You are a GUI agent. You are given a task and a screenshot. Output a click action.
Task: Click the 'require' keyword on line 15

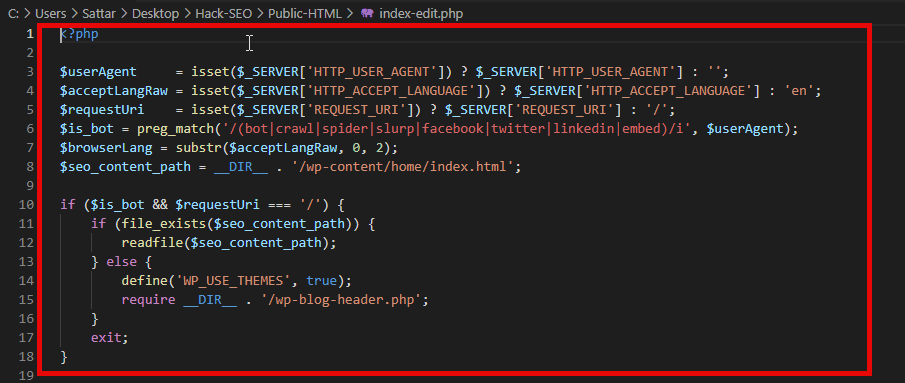tap(148, 300)
